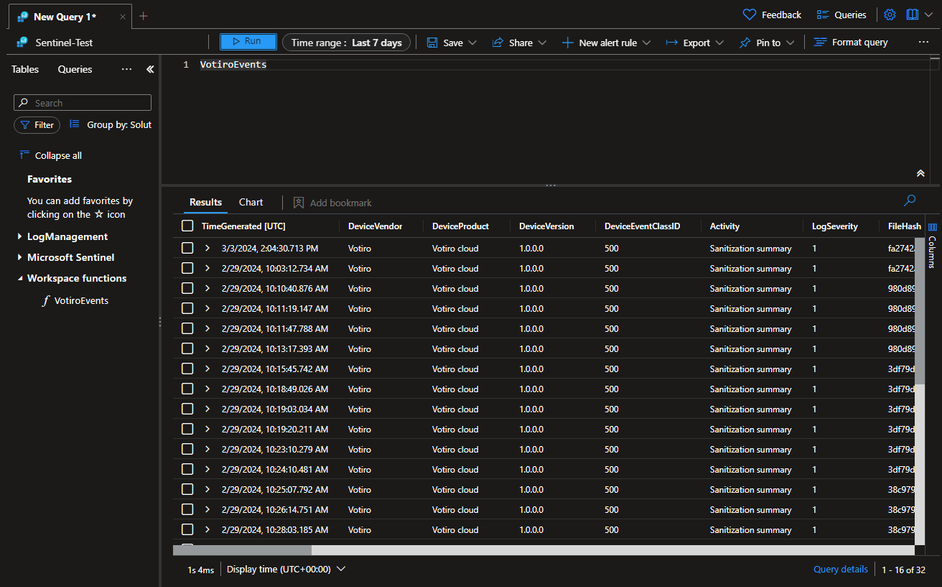Click the Collapse all icon
The height and width of the screenshot is (587, 942).
[24, 155]
